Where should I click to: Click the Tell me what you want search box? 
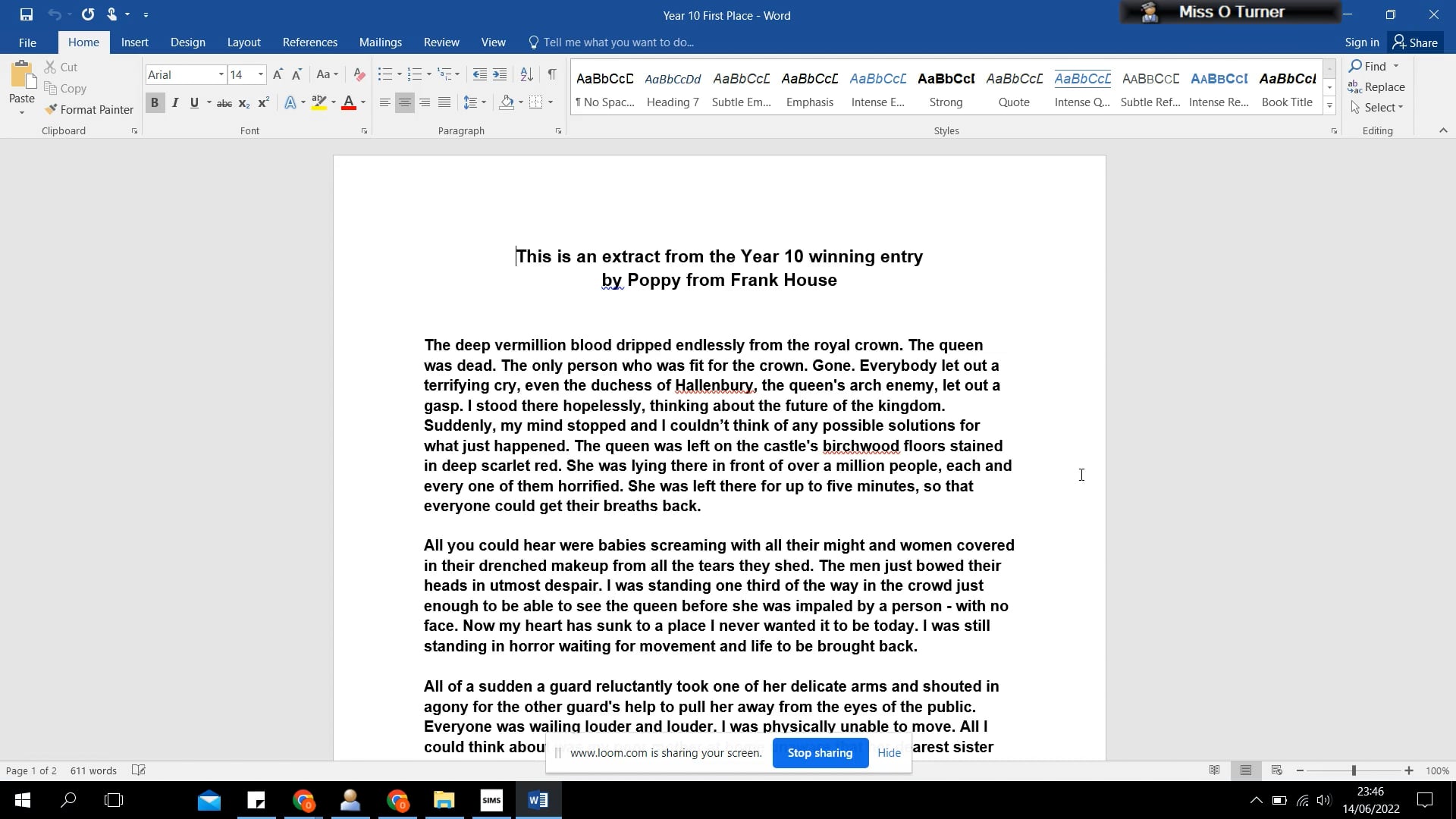tap(618, 42)
